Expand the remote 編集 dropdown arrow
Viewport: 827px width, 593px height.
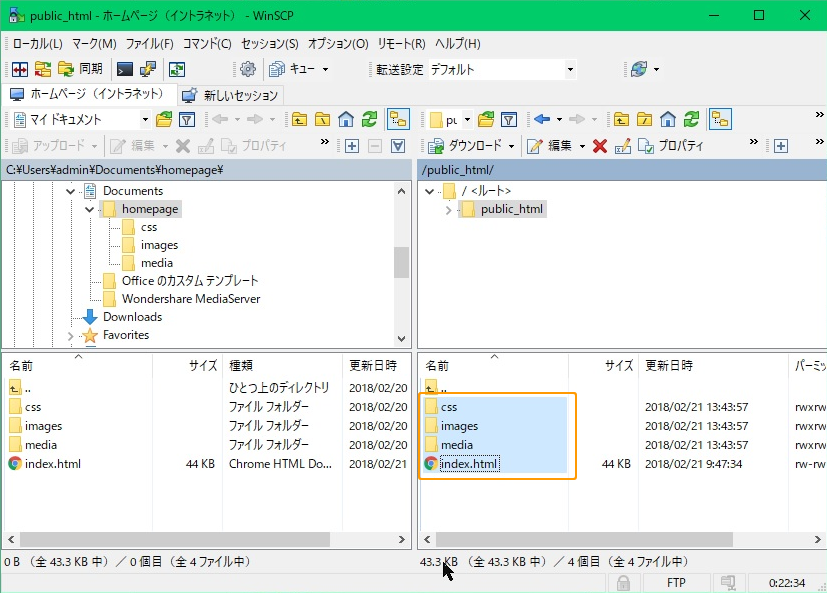tap(582, 146)
